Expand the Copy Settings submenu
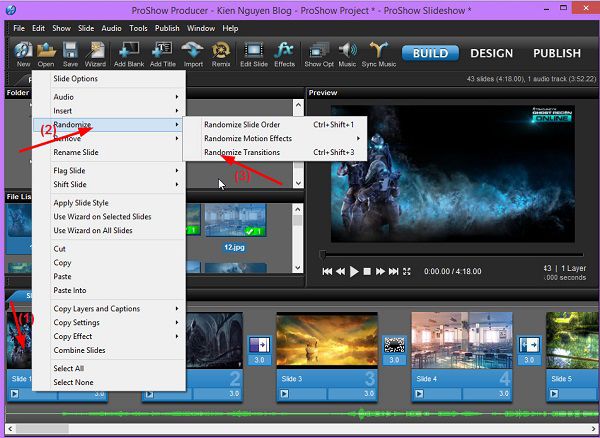 [109, 322]
